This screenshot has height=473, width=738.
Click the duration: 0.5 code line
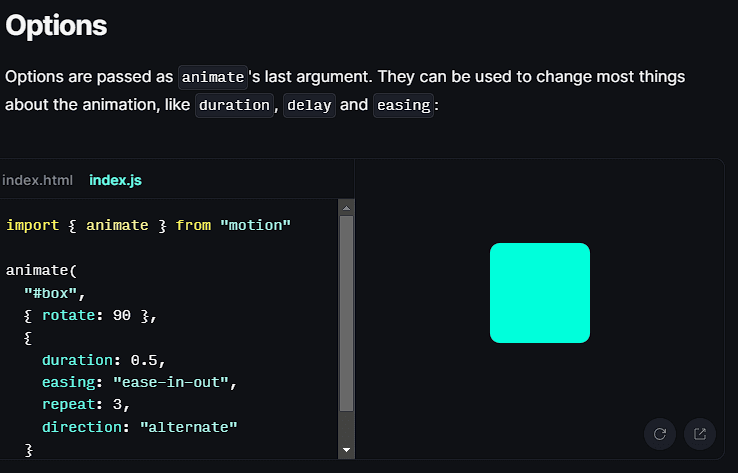(x=103, y=360)
